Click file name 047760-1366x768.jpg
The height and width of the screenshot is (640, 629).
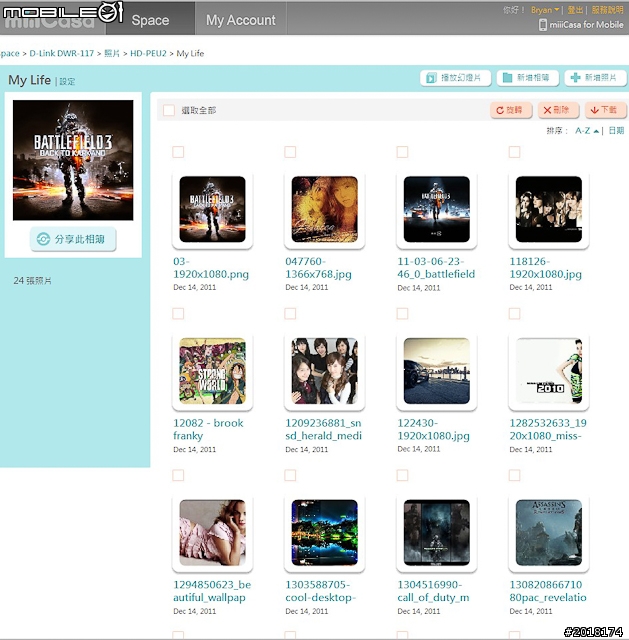pyautogui.click(x=318, y=268)
